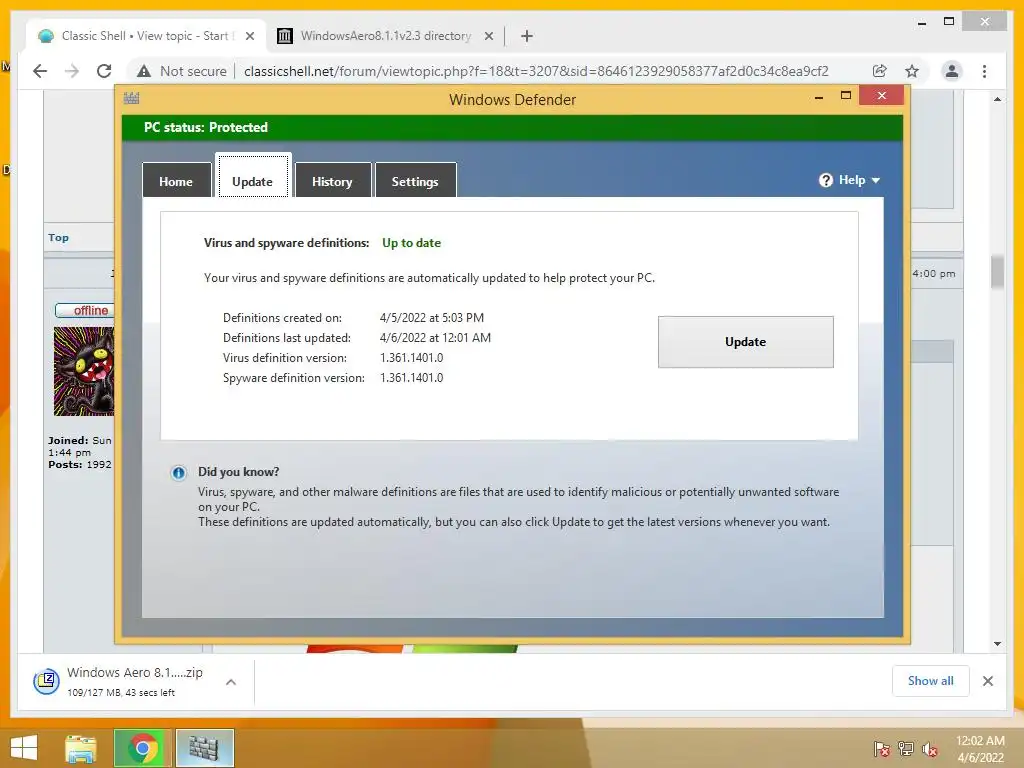This screenshot has width=1024, height=768.
Task: Minimize the Windows Defender window
Action: 819,97
